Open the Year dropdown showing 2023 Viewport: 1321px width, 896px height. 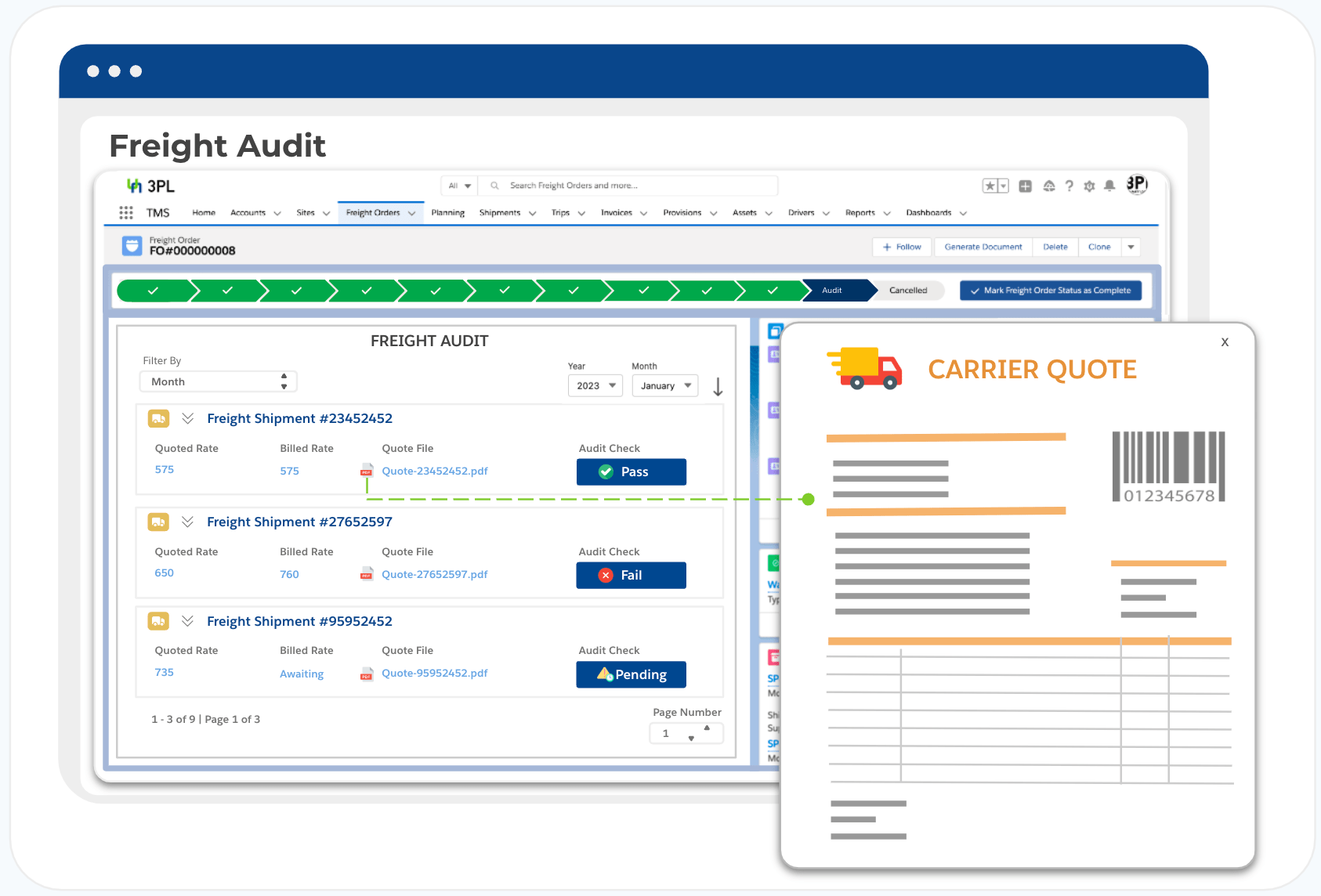click(x=595, y=385)
